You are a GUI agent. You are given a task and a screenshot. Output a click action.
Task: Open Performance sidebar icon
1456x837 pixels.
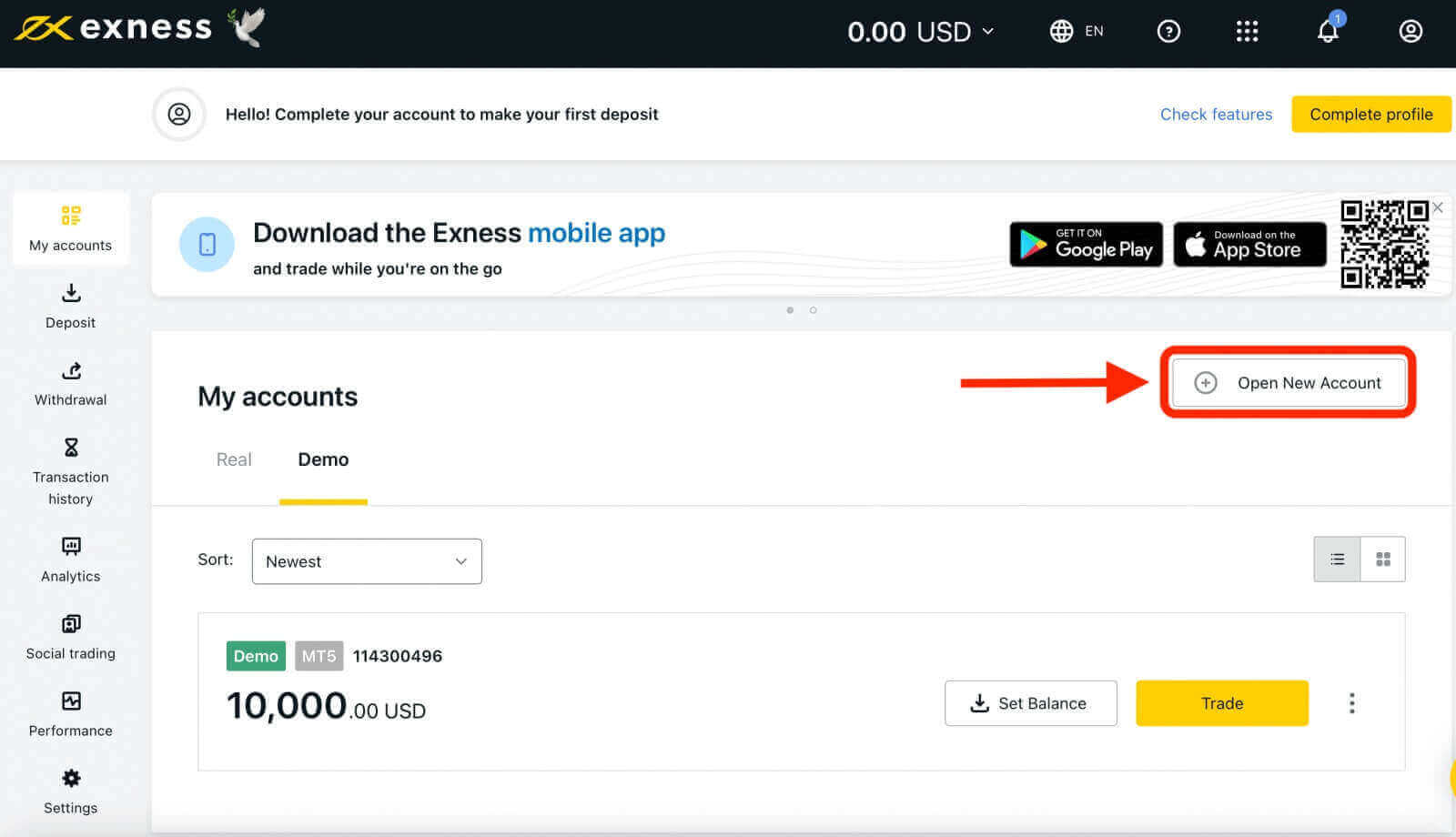click(x=71, y=701)
